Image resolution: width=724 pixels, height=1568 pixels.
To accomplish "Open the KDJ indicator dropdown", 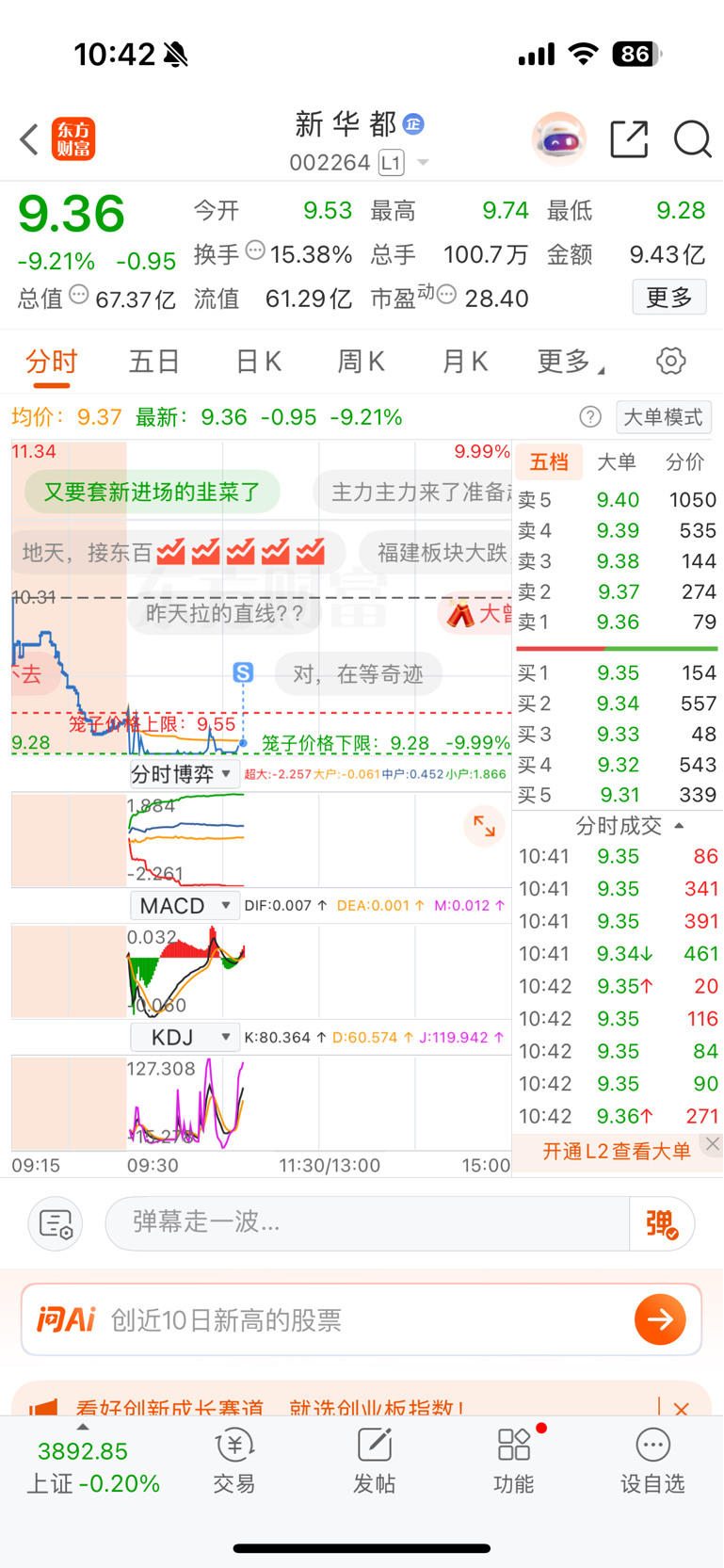I will [x=183, y=1038].
